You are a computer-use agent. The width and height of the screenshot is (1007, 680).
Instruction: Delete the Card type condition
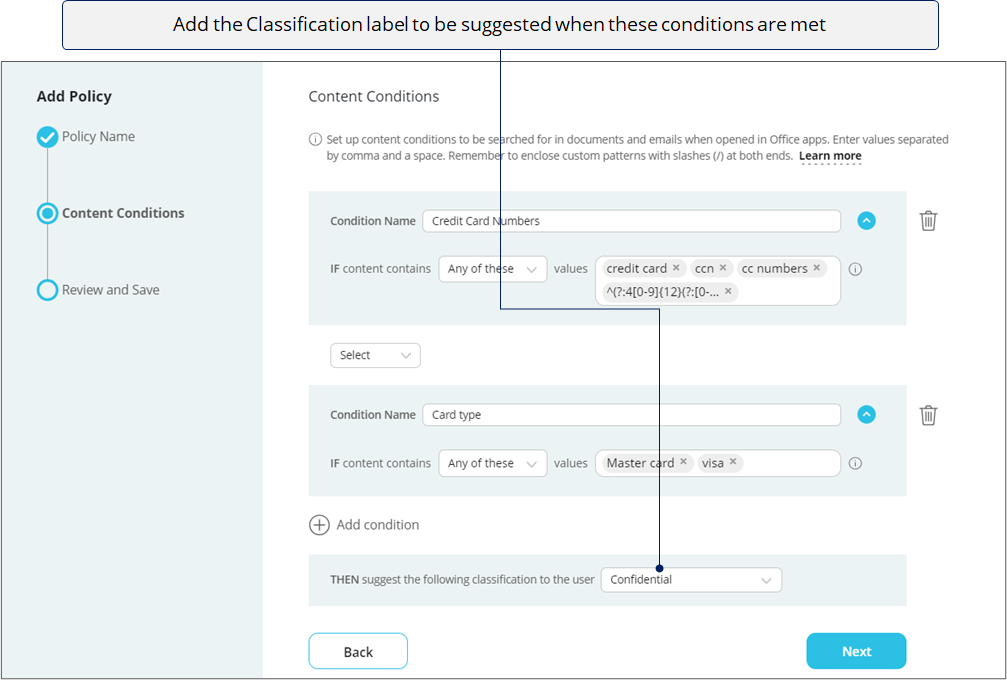pos(928,415)
